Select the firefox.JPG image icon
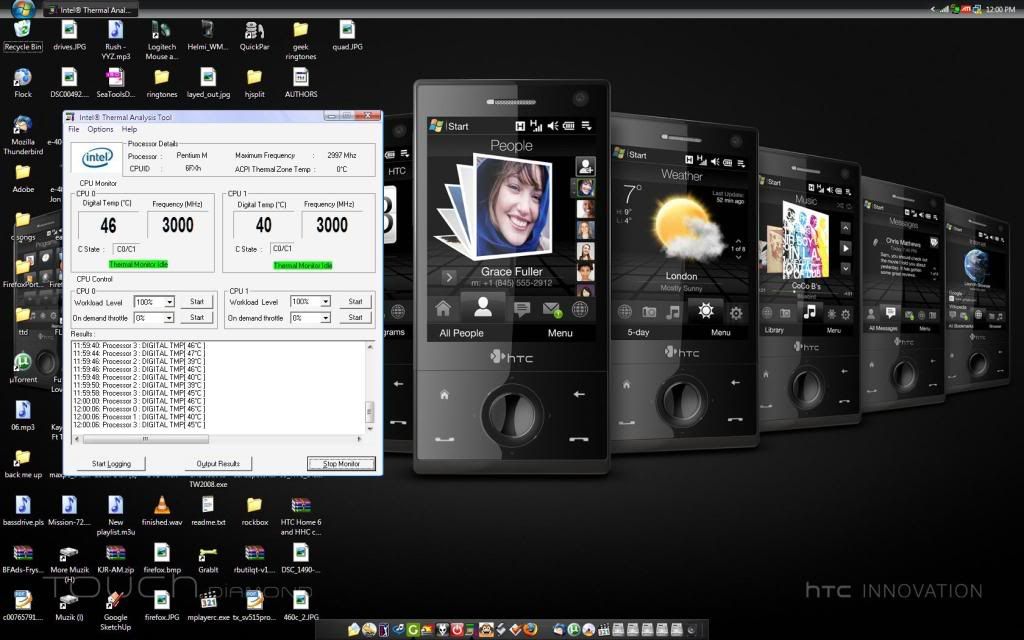The image size is (1024, 640). pyautogui.click(x=161, y=606)
